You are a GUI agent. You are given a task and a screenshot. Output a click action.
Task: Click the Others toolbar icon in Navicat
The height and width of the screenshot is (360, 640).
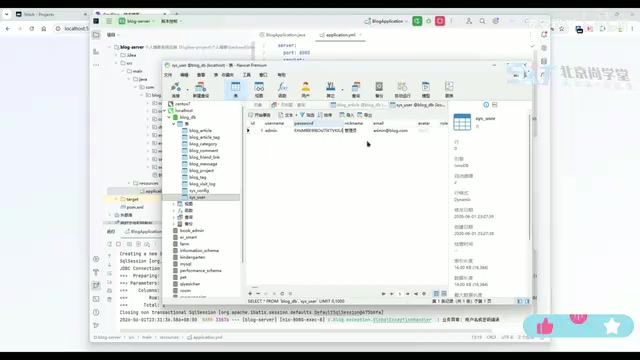point(330,89)
